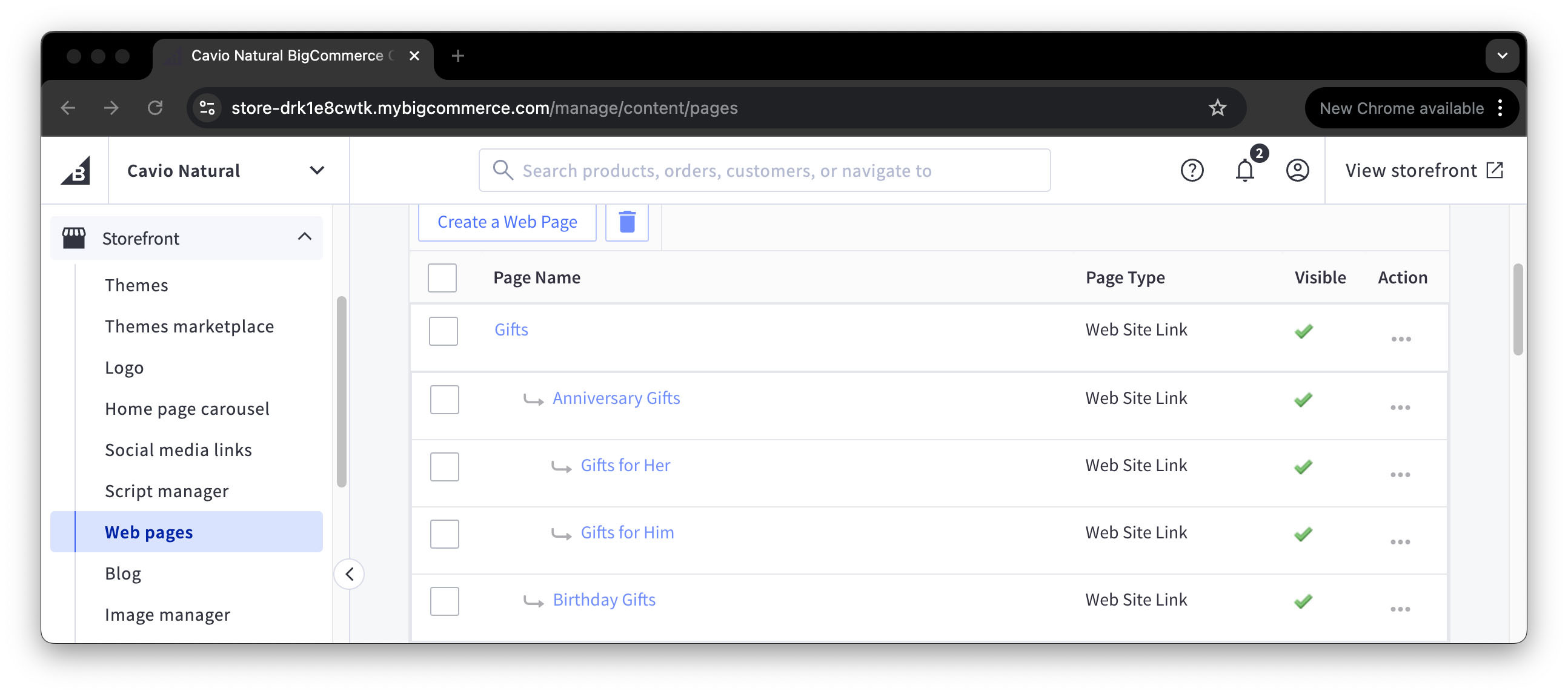Check the select-all checkbox in table header
This screenshot has height=694, width=1568.
(x=442, y=278)
